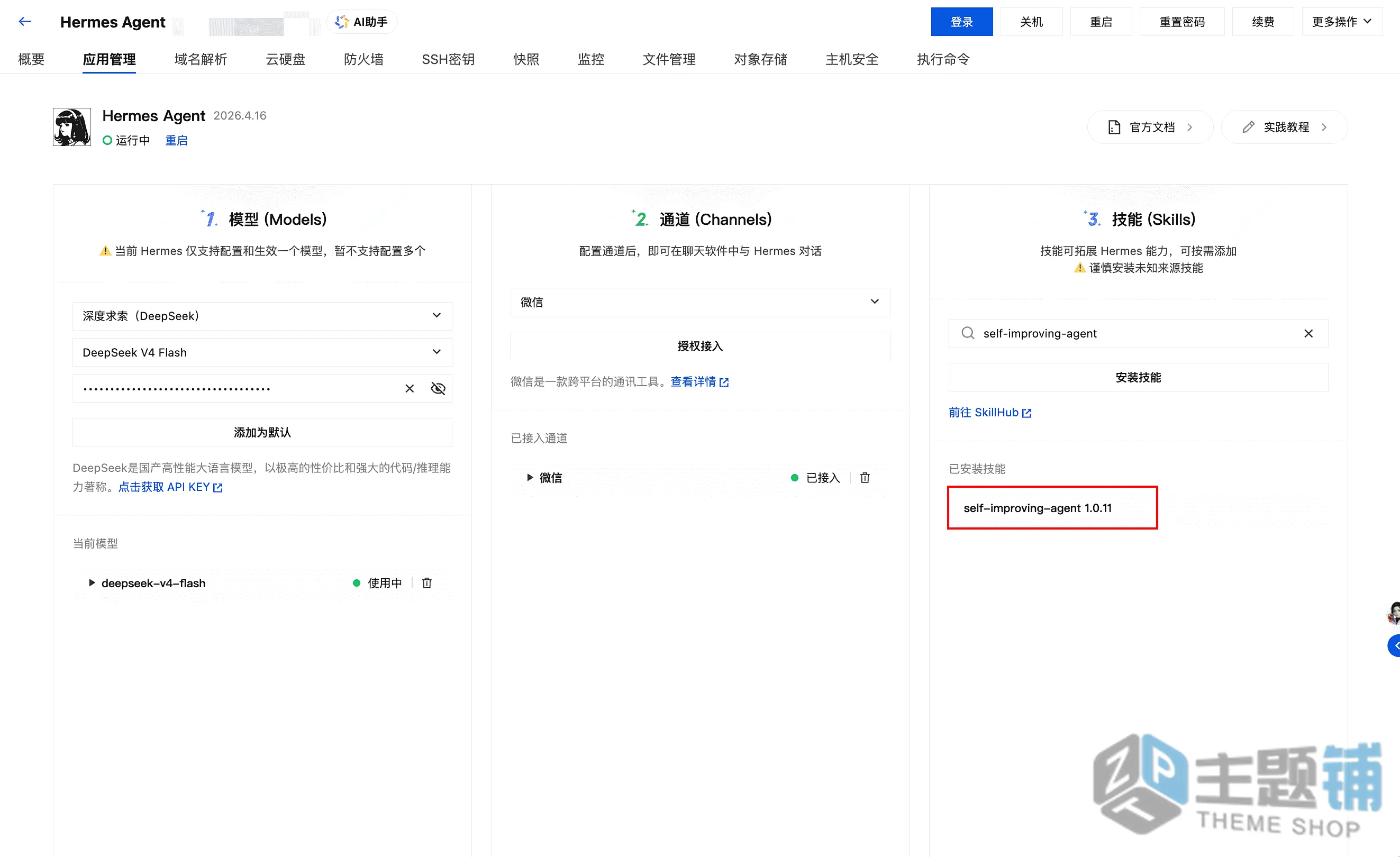The width and height of the screenshot is (1400, 857).
Task: Open the DeepSeek V4 Flash model dropdown
Action: tap(262, 352)
